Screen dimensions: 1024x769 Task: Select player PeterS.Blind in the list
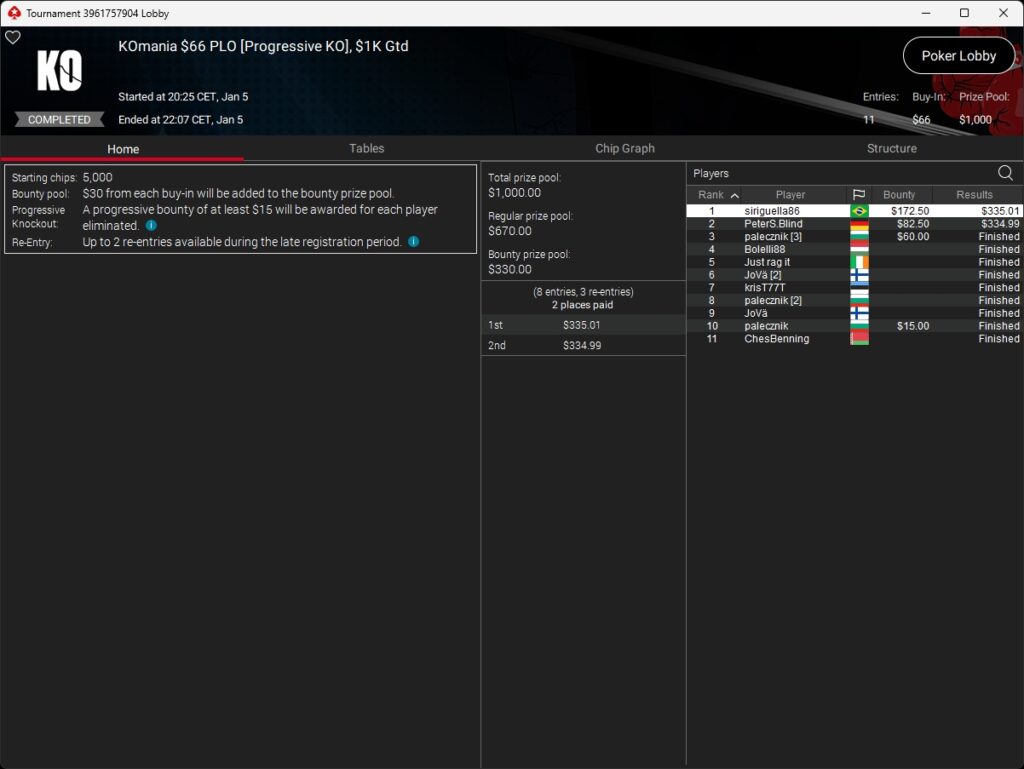tap(773, 224)
